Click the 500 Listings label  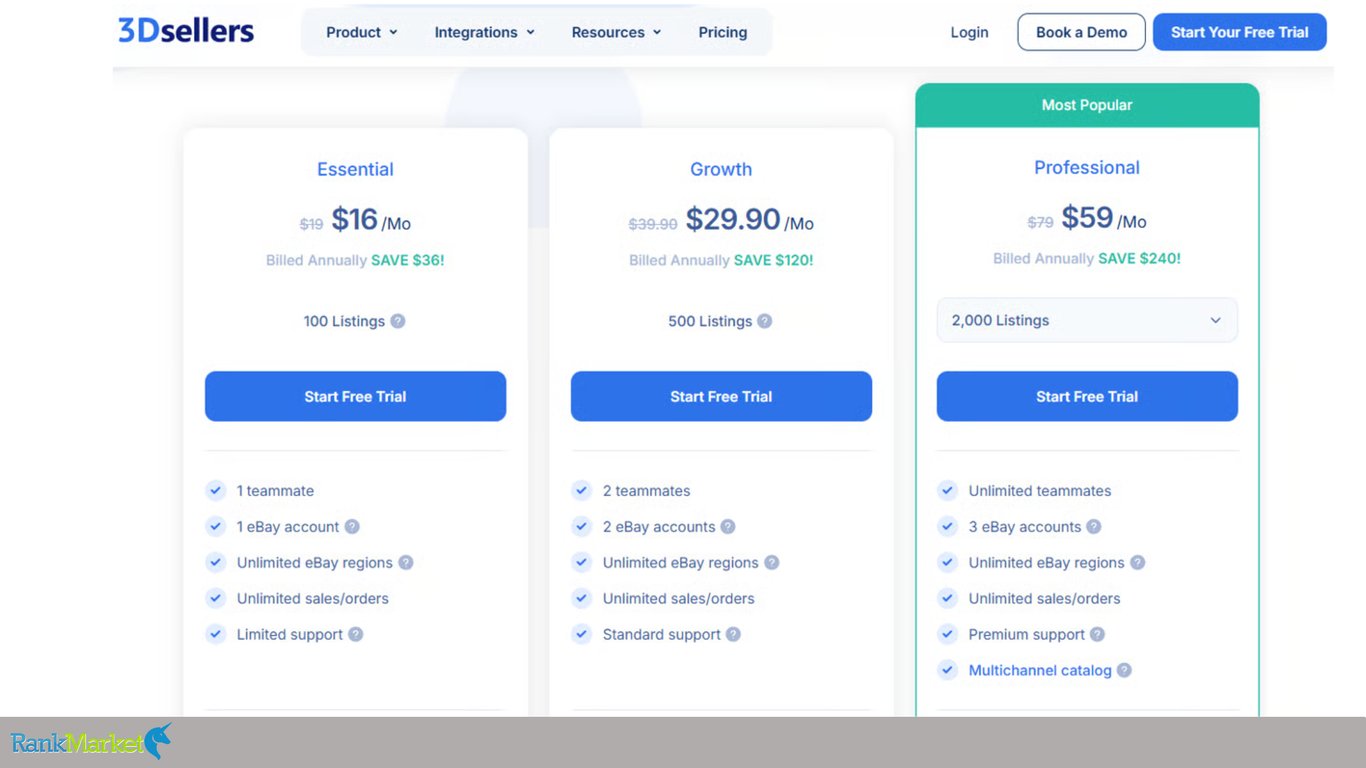(710, 321)
